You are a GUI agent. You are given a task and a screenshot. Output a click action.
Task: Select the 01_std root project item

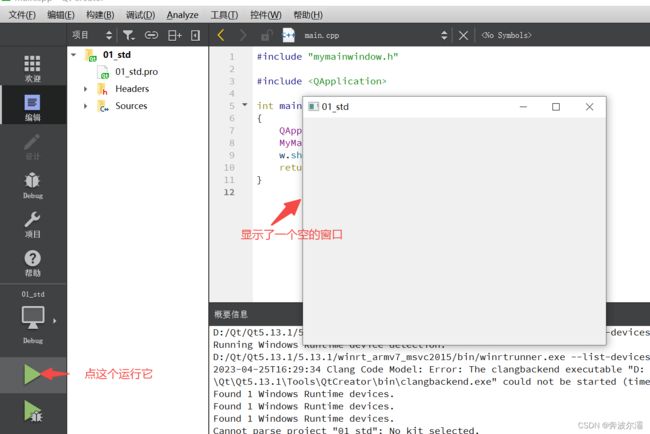(x=116, y=55)
